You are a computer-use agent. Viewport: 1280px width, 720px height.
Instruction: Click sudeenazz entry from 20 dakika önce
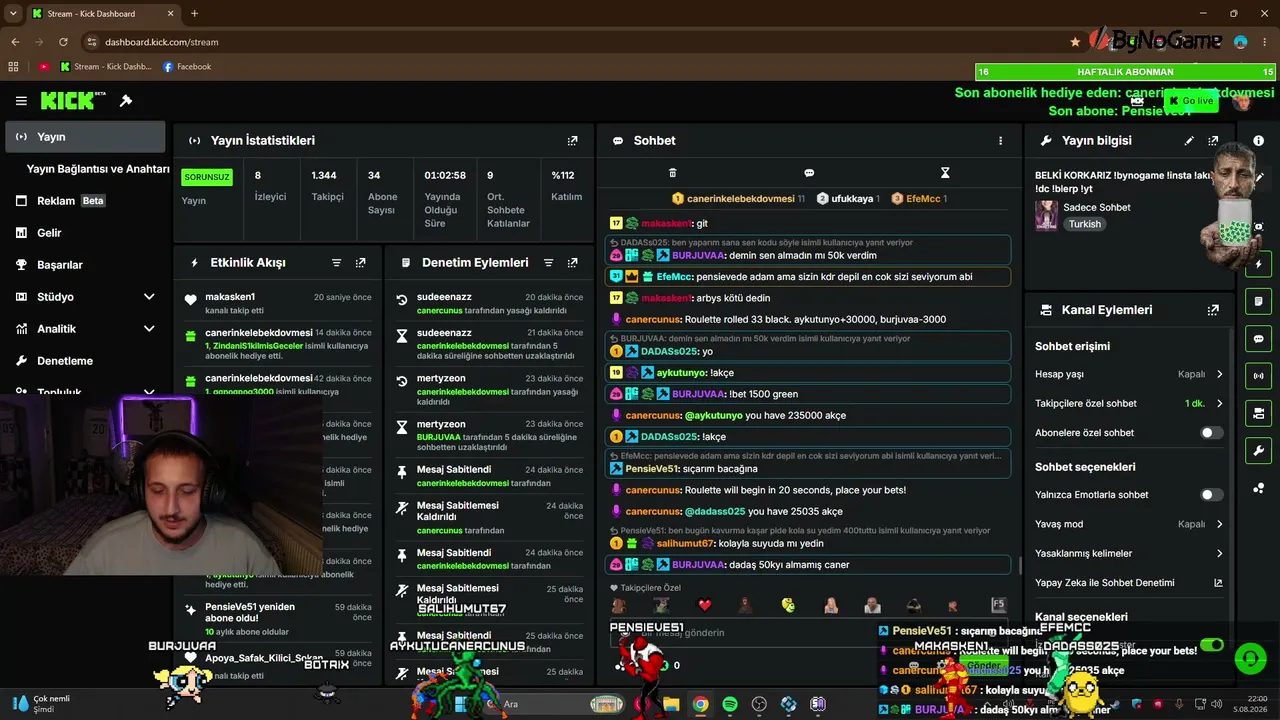point(488,303)
